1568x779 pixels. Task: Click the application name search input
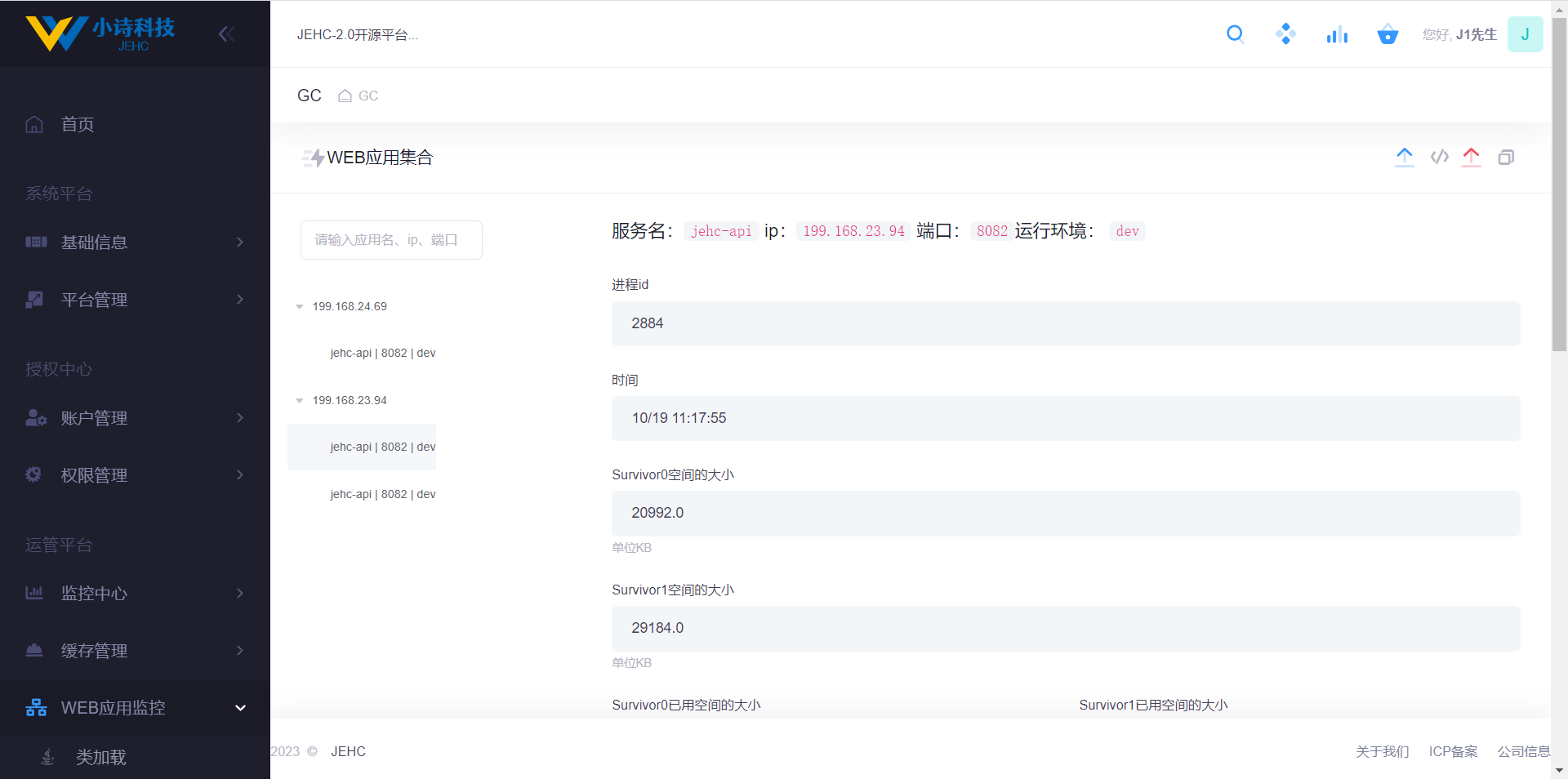pyautogui.click(x=391, y=240)
